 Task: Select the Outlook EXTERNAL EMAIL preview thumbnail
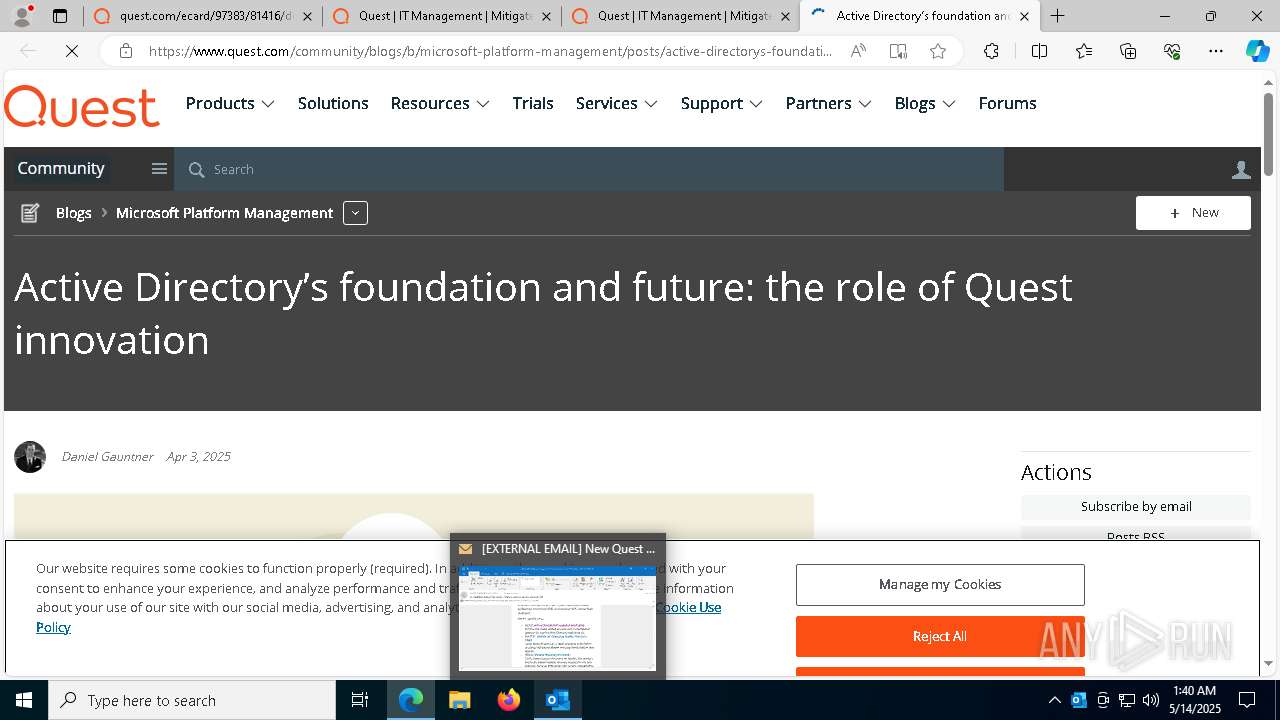tap(558, 607)
